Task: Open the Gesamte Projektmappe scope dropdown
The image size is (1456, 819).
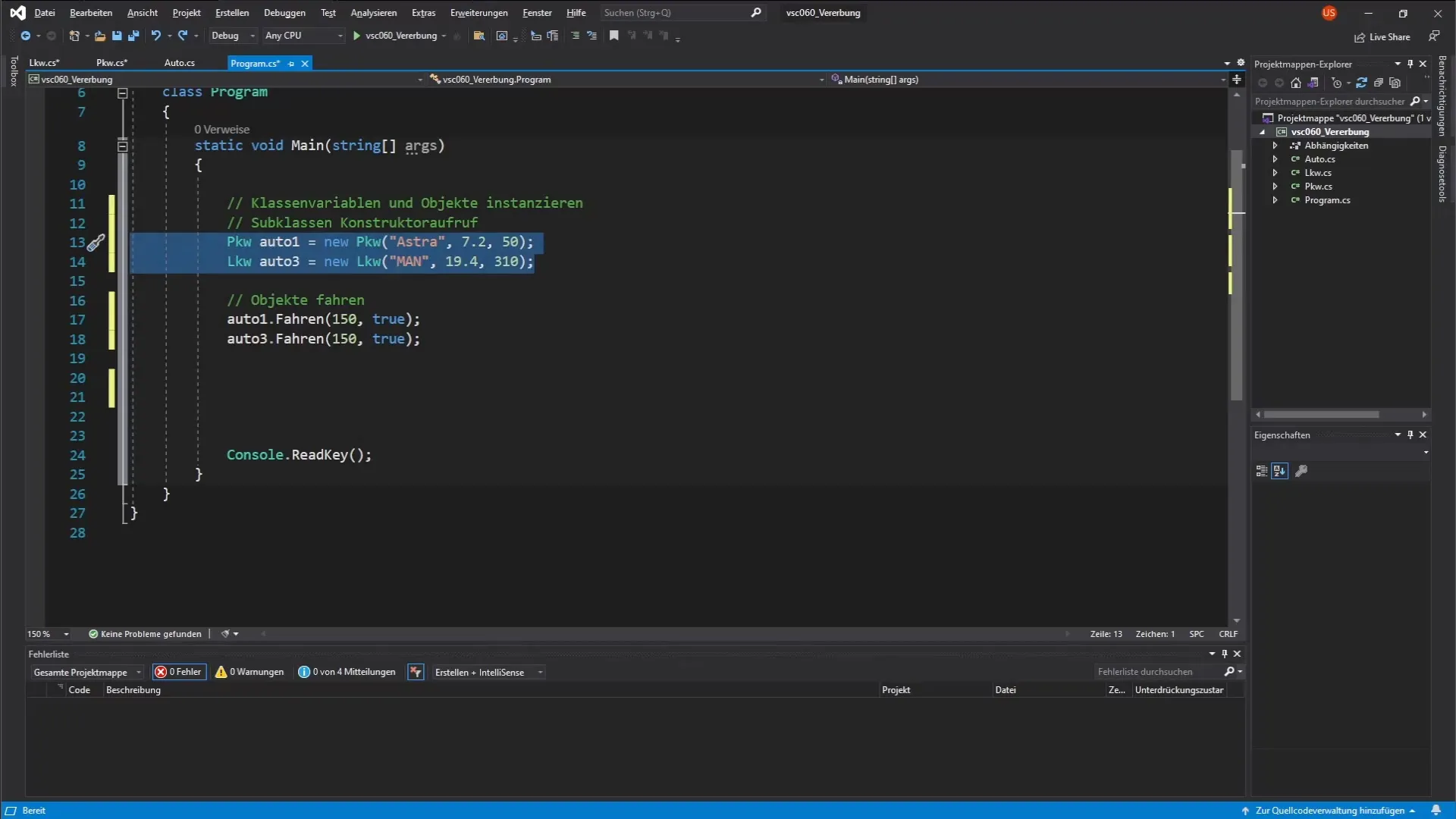Action: click(x=86, y=672)
